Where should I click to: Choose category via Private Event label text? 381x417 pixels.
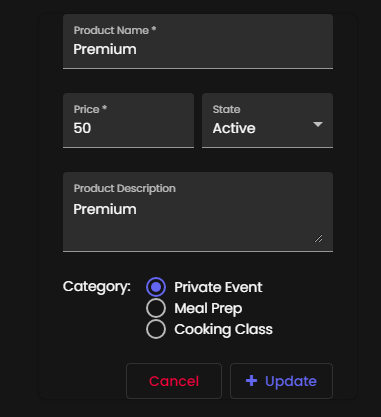[218, 287]
